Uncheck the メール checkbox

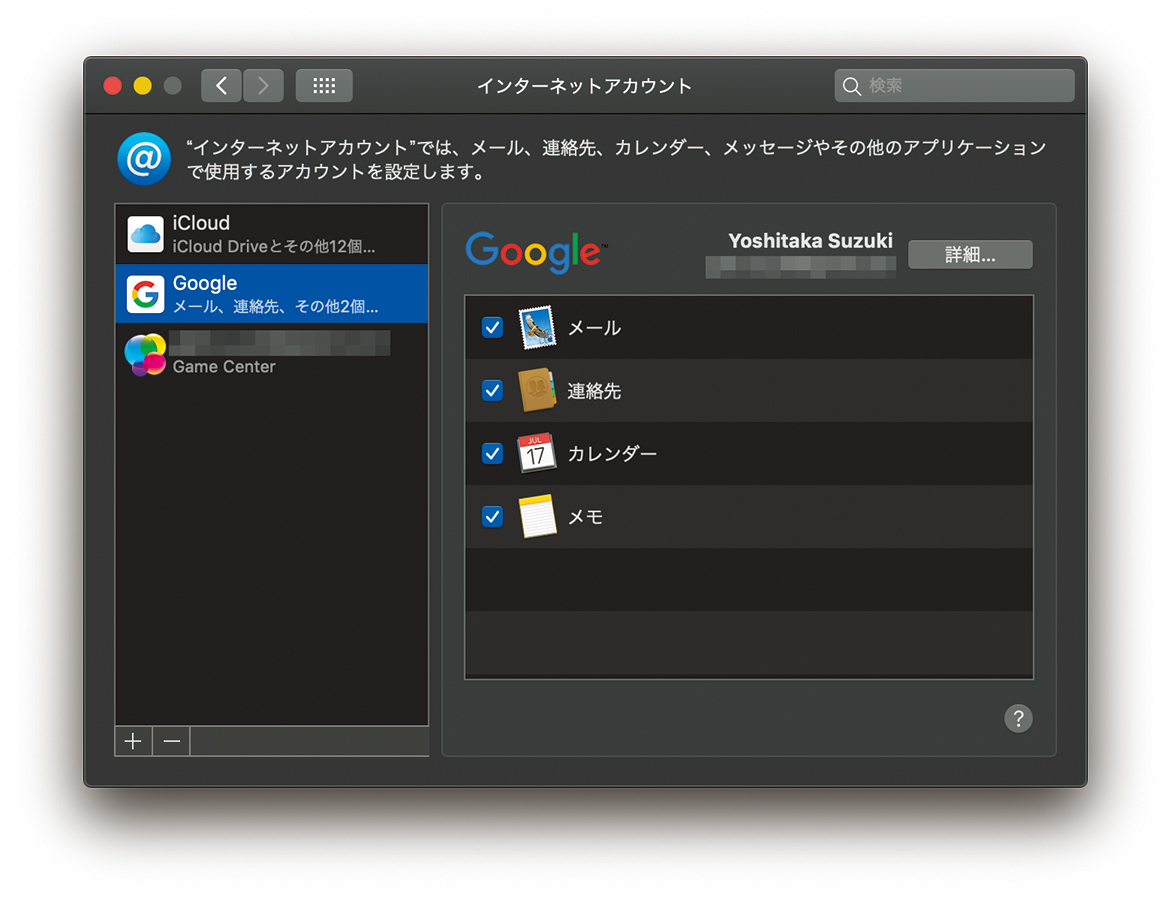[492, 328]
